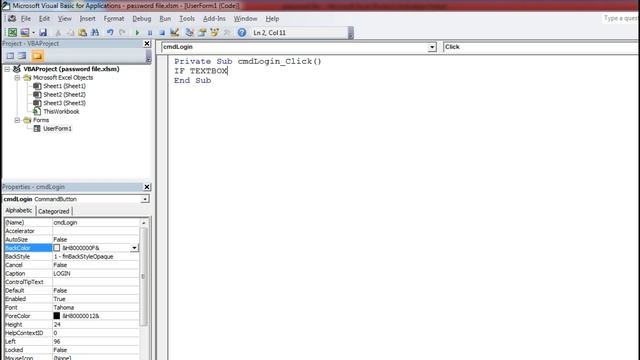Click the Find binoculars icon
Screen dimensions: 640x360
[x=95, y=33]
